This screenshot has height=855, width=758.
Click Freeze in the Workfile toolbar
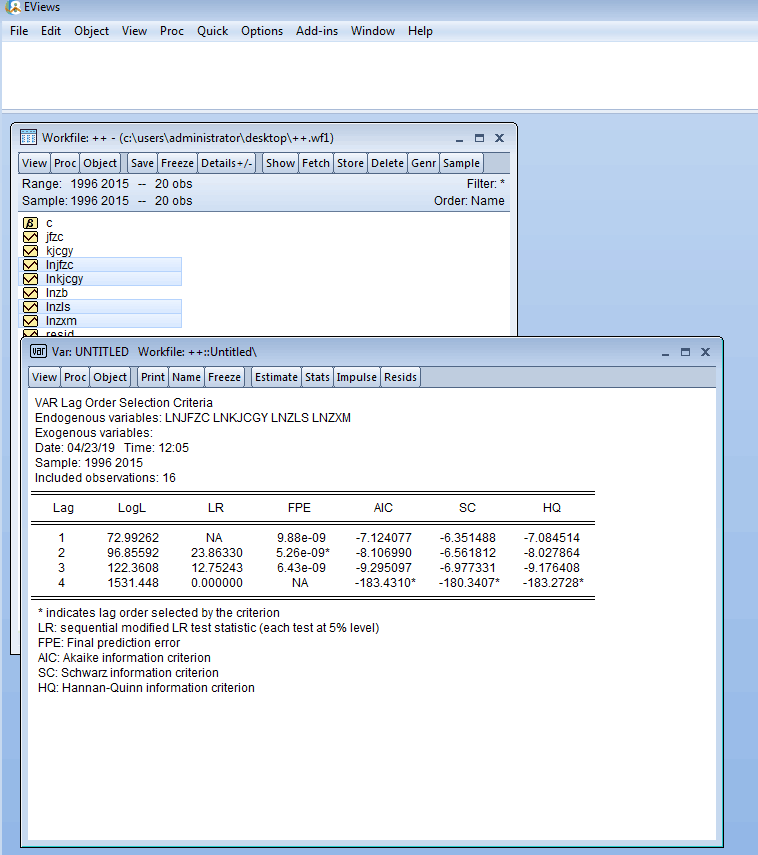click(x=177, y=163)
